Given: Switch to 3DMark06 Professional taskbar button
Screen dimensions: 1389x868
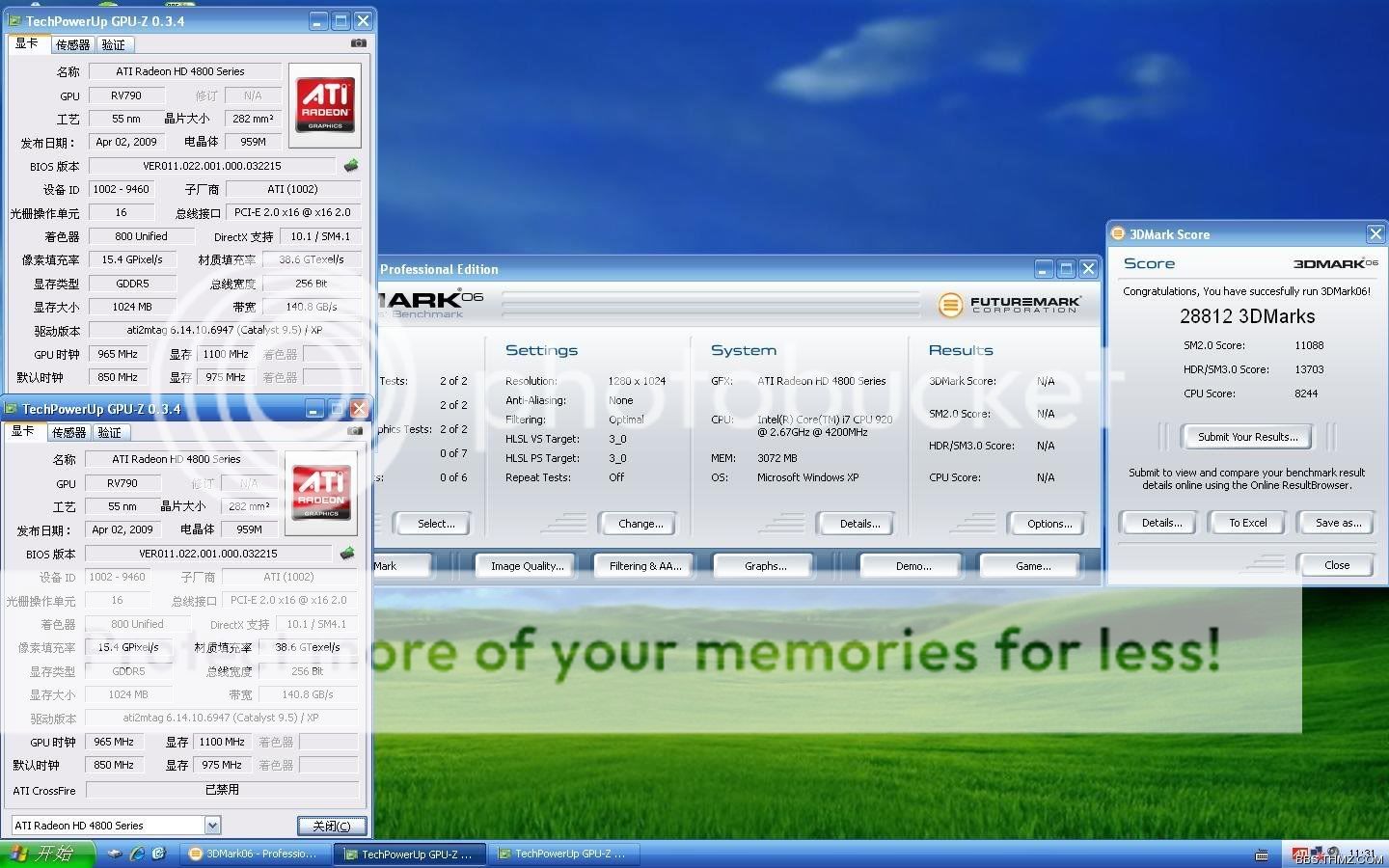Looking at the screenshot, I should pos(255,854).
